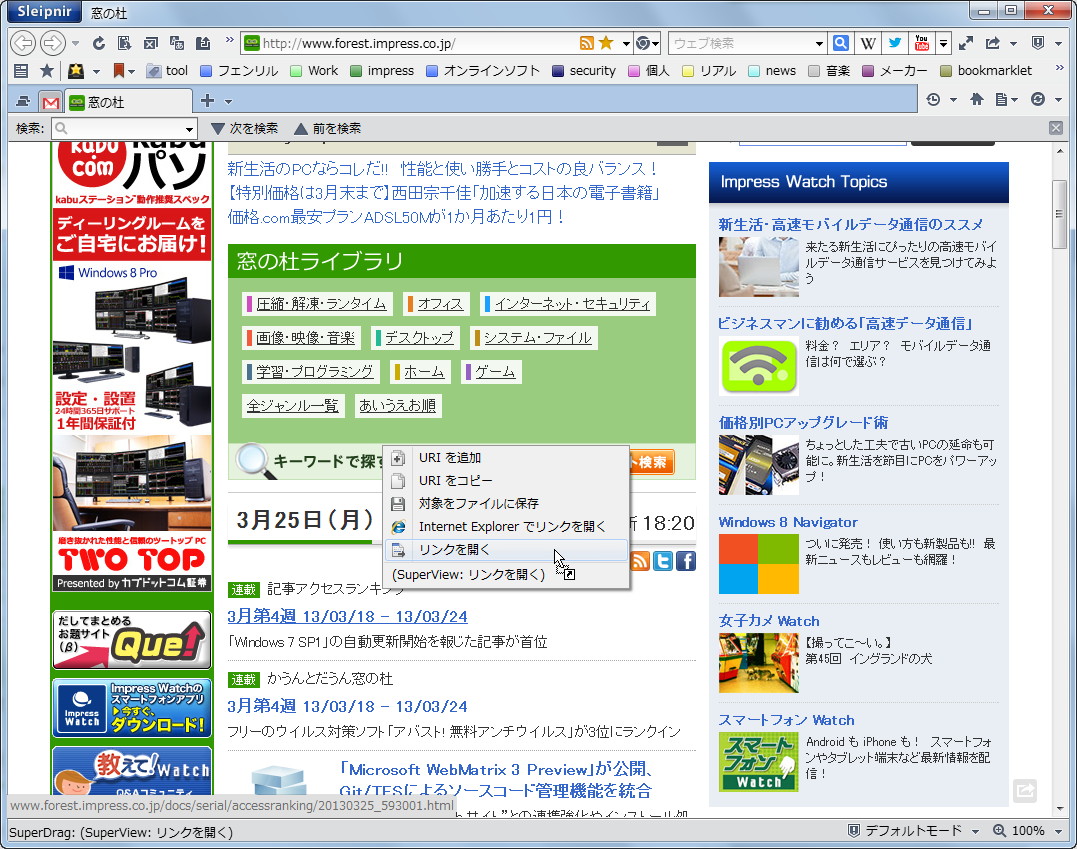Choose 'URI をコピー' from context menu
Image resolution: width=1077 pixels, height=849 pixels.
506,480
